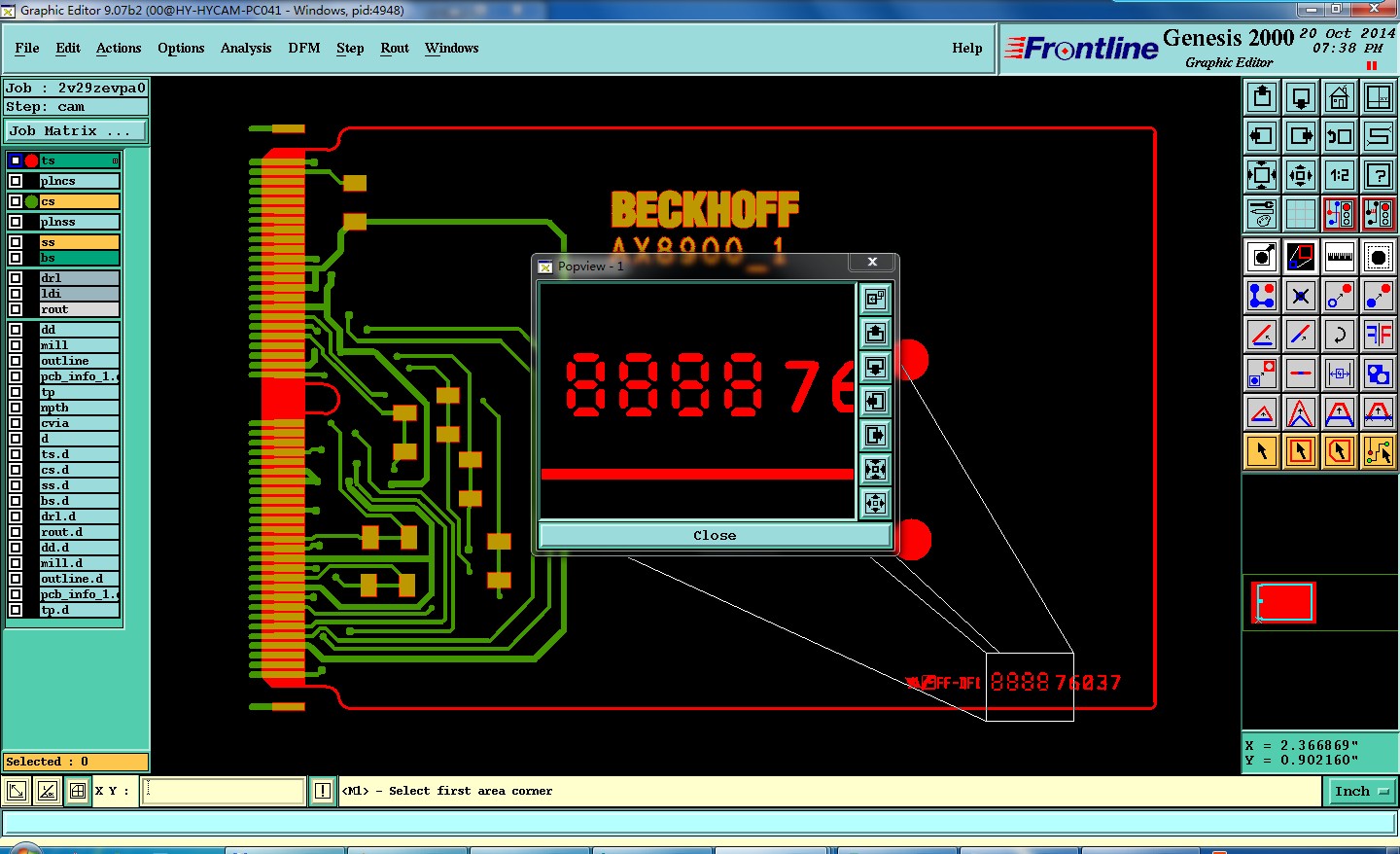Click the question mark help icon
This screenshot has height=854, width=1400.
click(x=1379, y=175)
